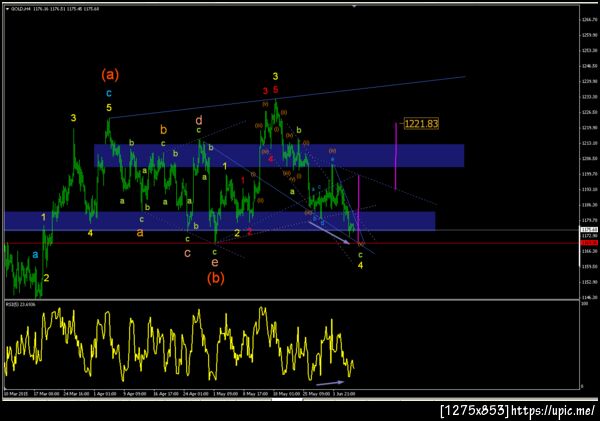600x421 pixels.
Task: Select the salmon e wave label
Action: coord(215,263)
